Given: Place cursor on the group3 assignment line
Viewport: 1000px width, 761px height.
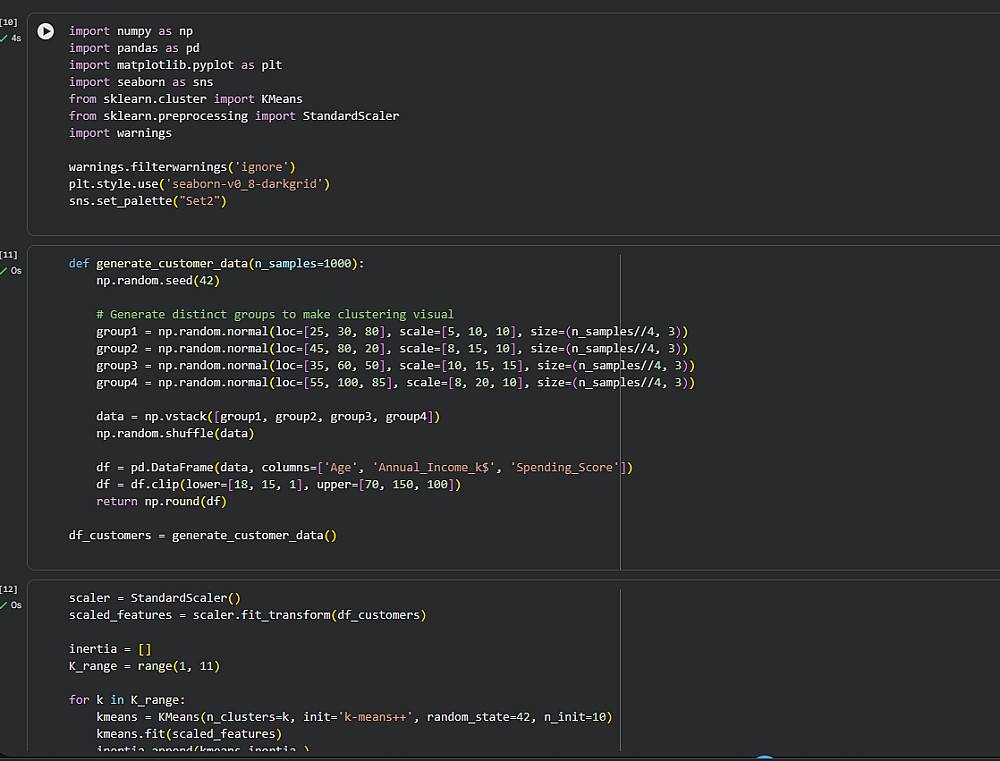Looking at the screenshot, I should tap(395, 365).
